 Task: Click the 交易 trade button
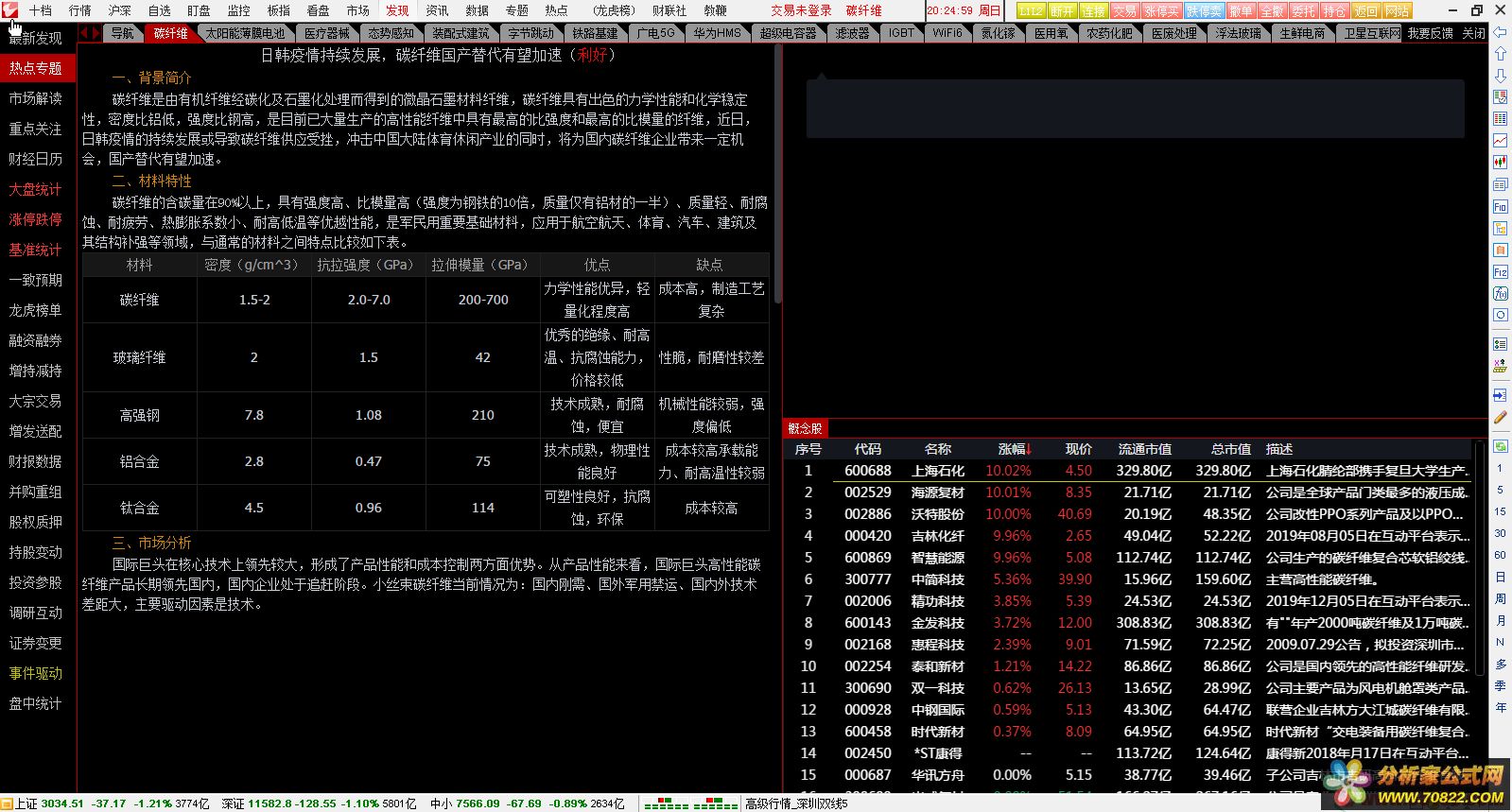tap(1124, 10)
